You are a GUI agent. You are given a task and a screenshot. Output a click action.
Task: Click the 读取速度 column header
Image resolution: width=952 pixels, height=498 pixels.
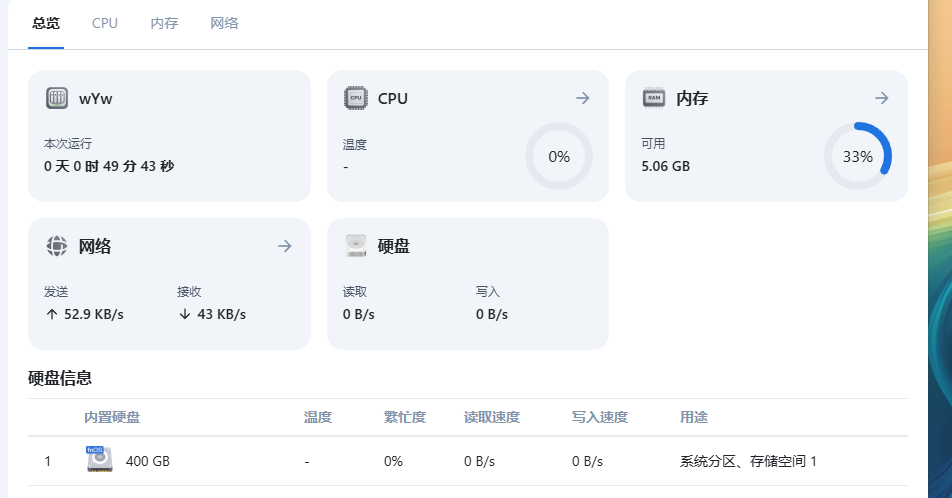492,417
